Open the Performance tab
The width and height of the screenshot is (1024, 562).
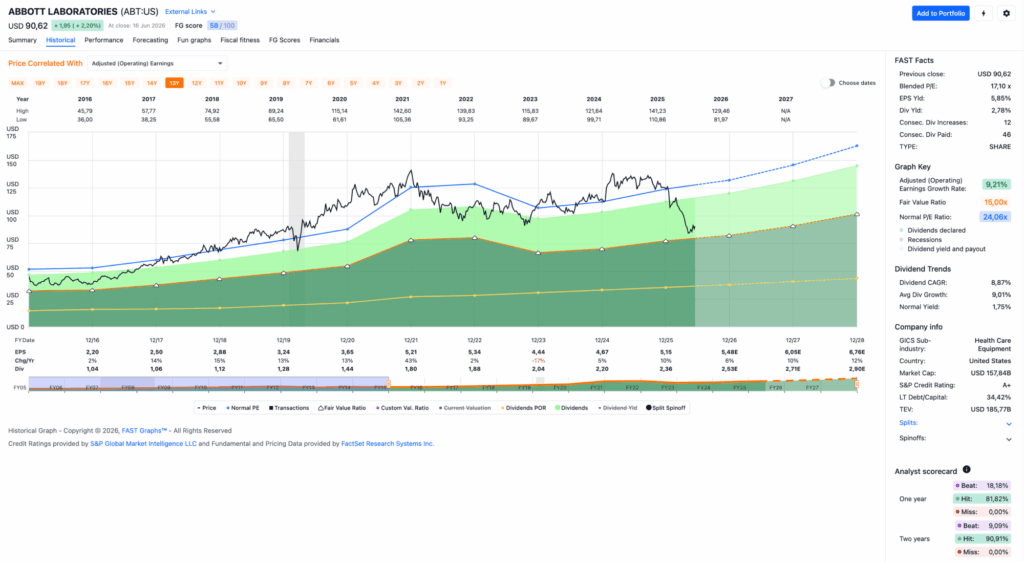point(104,40)
